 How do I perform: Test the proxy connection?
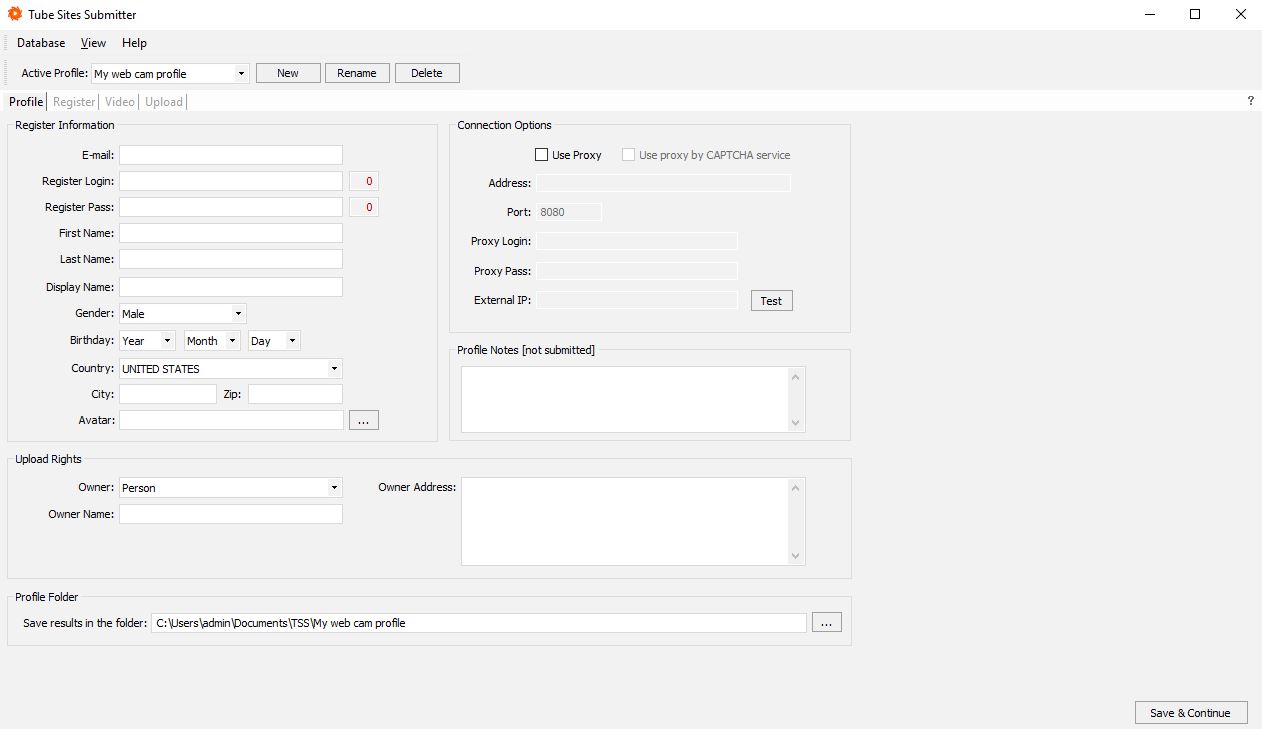click(x=771, y=301)
